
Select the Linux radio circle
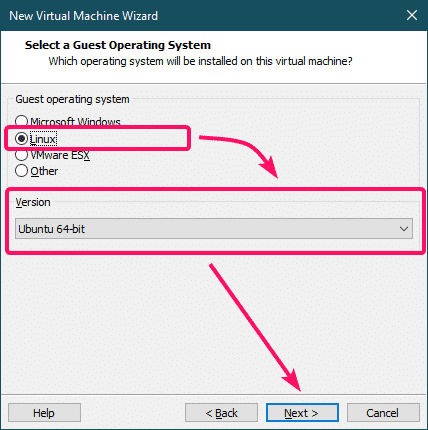point(21,138)
